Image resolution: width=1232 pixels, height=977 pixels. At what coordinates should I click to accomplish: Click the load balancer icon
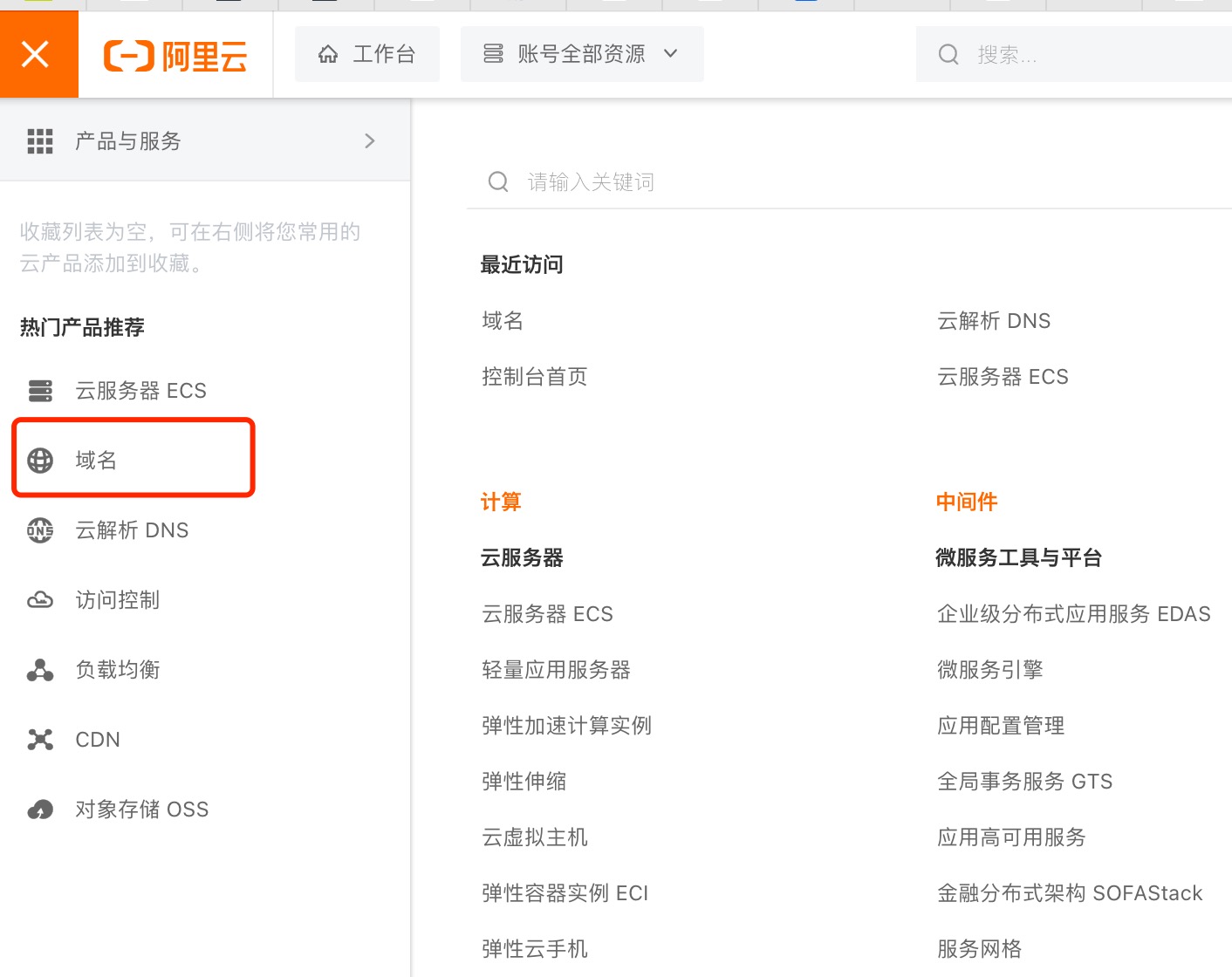click(x=40, y=670)
